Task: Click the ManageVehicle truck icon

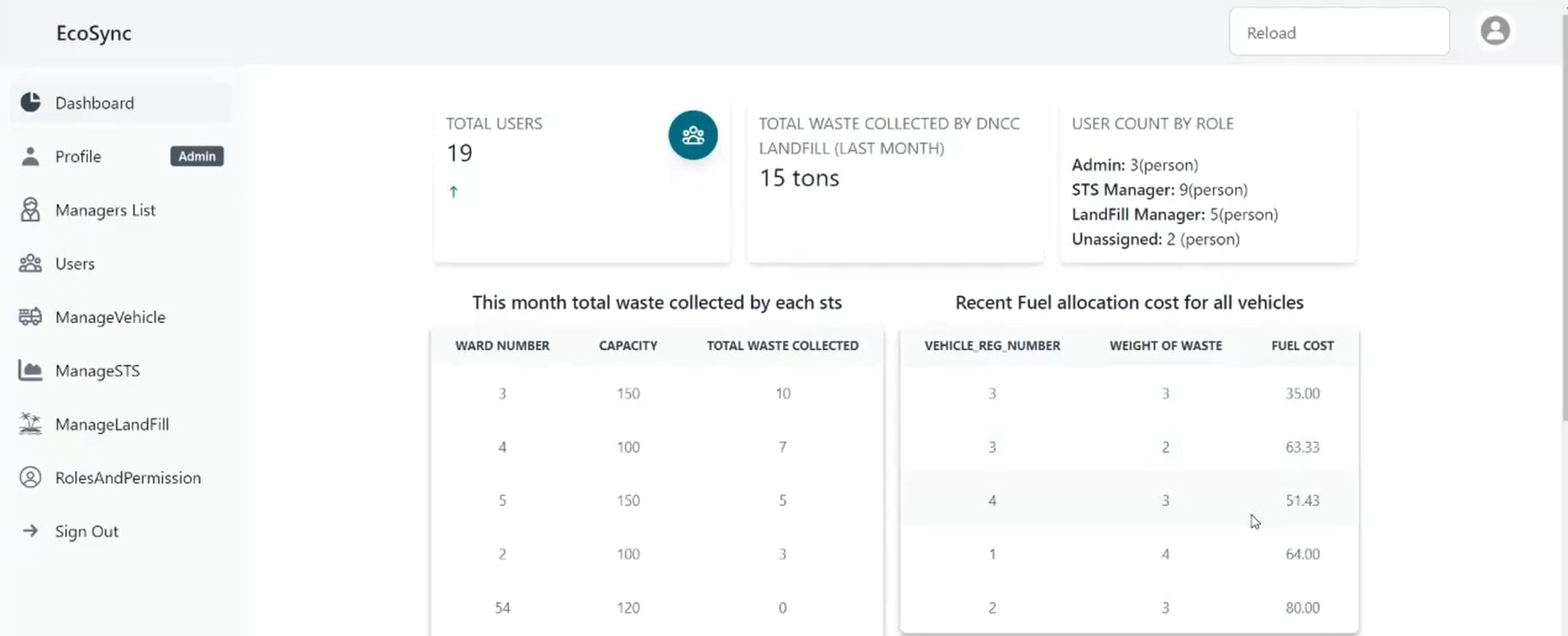Action: [x=30, y=316]
